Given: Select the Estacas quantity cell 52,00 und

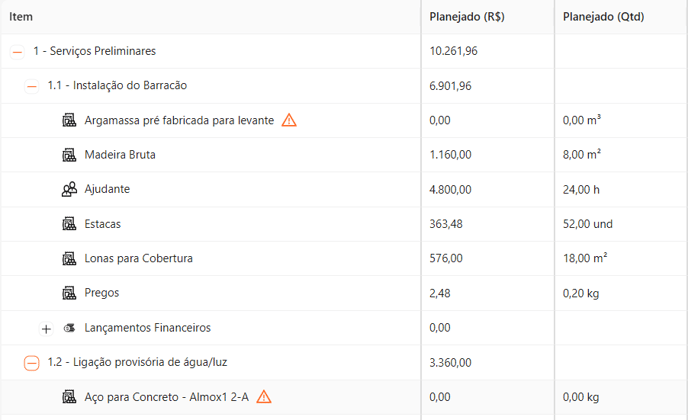Looking at the screenshot, I should [x=588, y=224].
